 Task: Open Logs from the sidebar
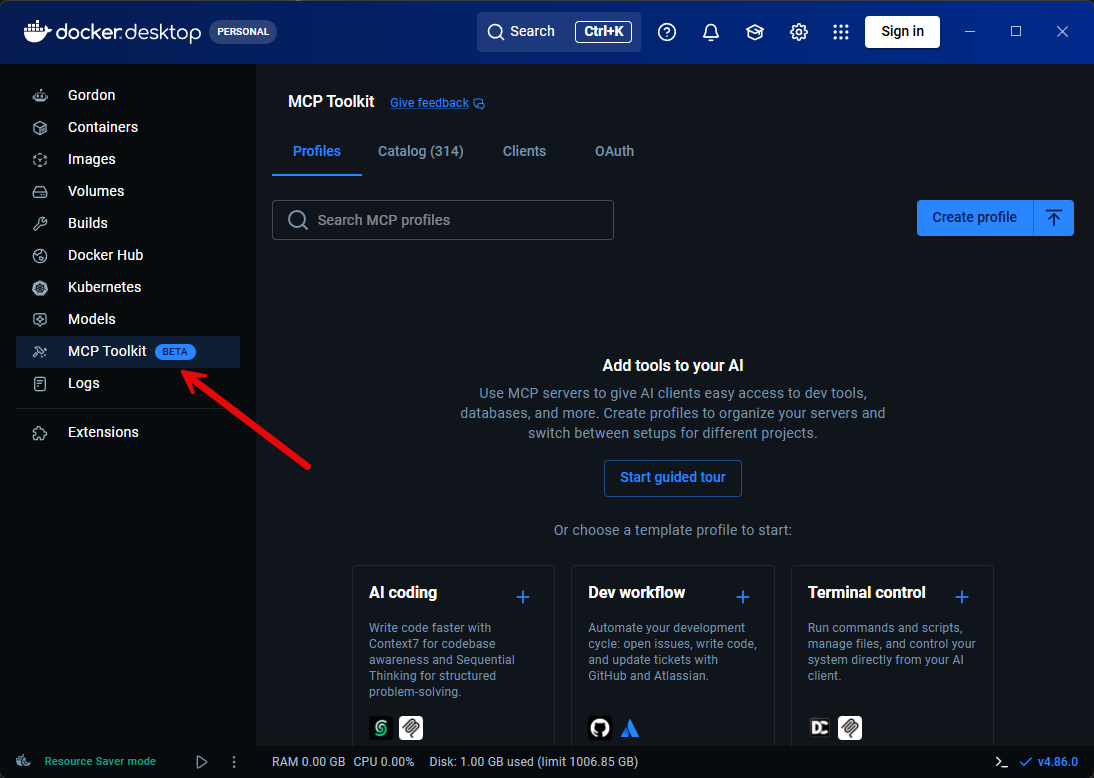(128, 384)
